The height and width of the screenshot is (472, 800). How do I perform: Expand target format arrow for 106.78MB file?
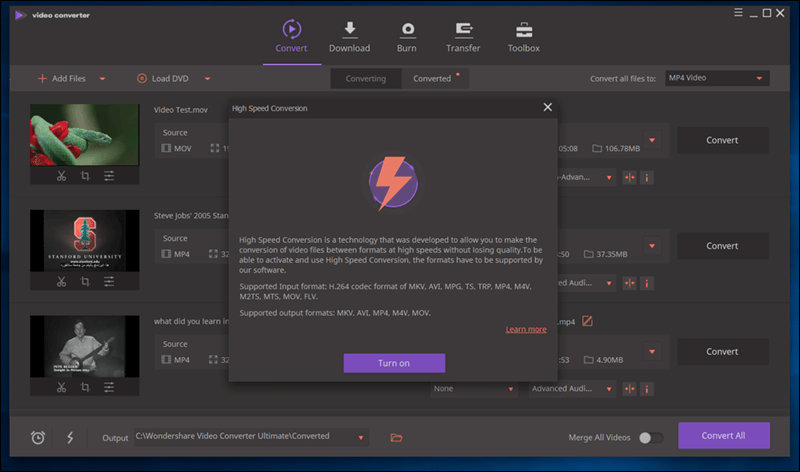(x=652, y=140)
